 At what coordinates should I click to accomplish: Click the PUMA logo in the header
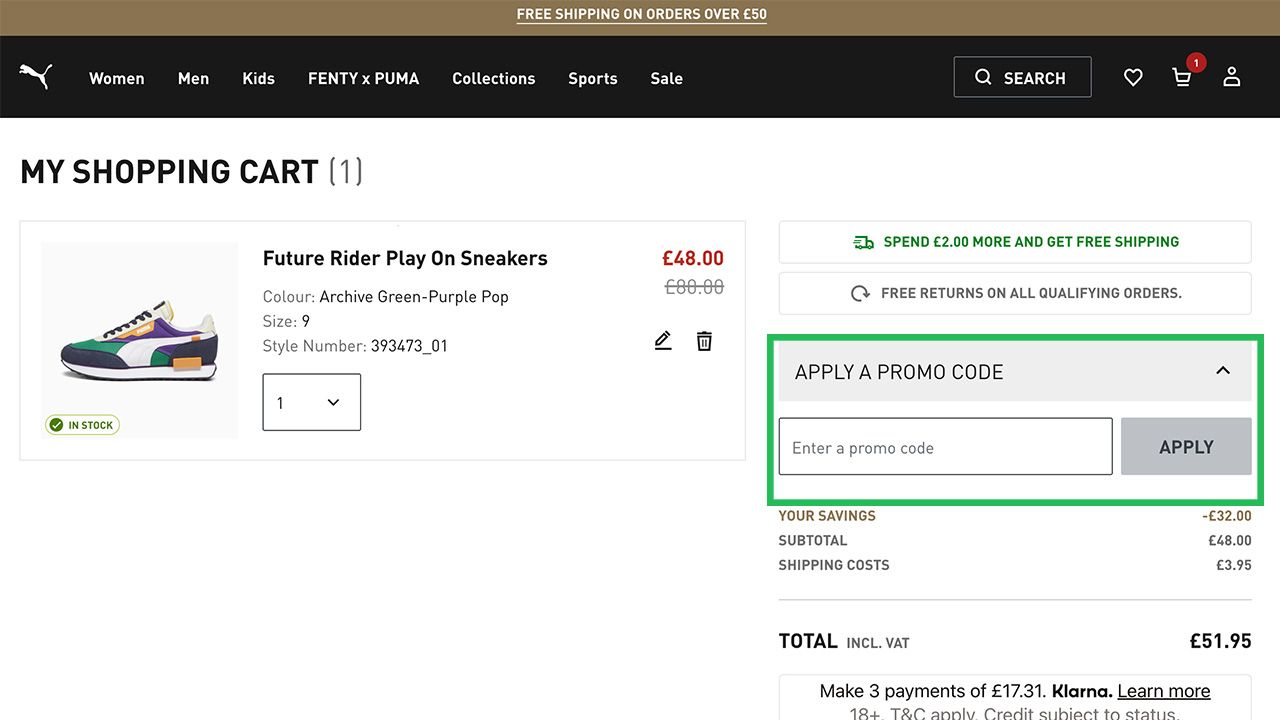tap(35, 77)
